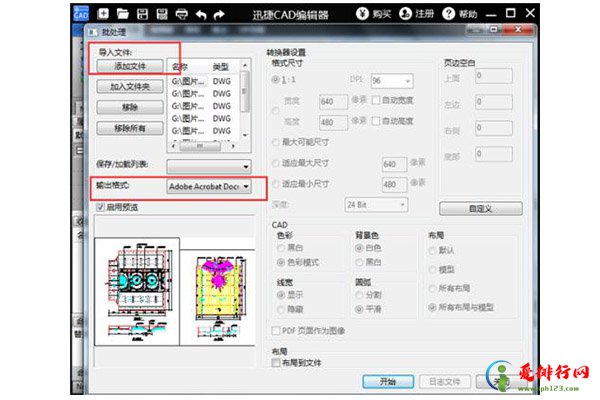This screenshot has width=600, height=400.
Task: Click the right colored drawing preview thumbnail
Action: pos(218,297)
